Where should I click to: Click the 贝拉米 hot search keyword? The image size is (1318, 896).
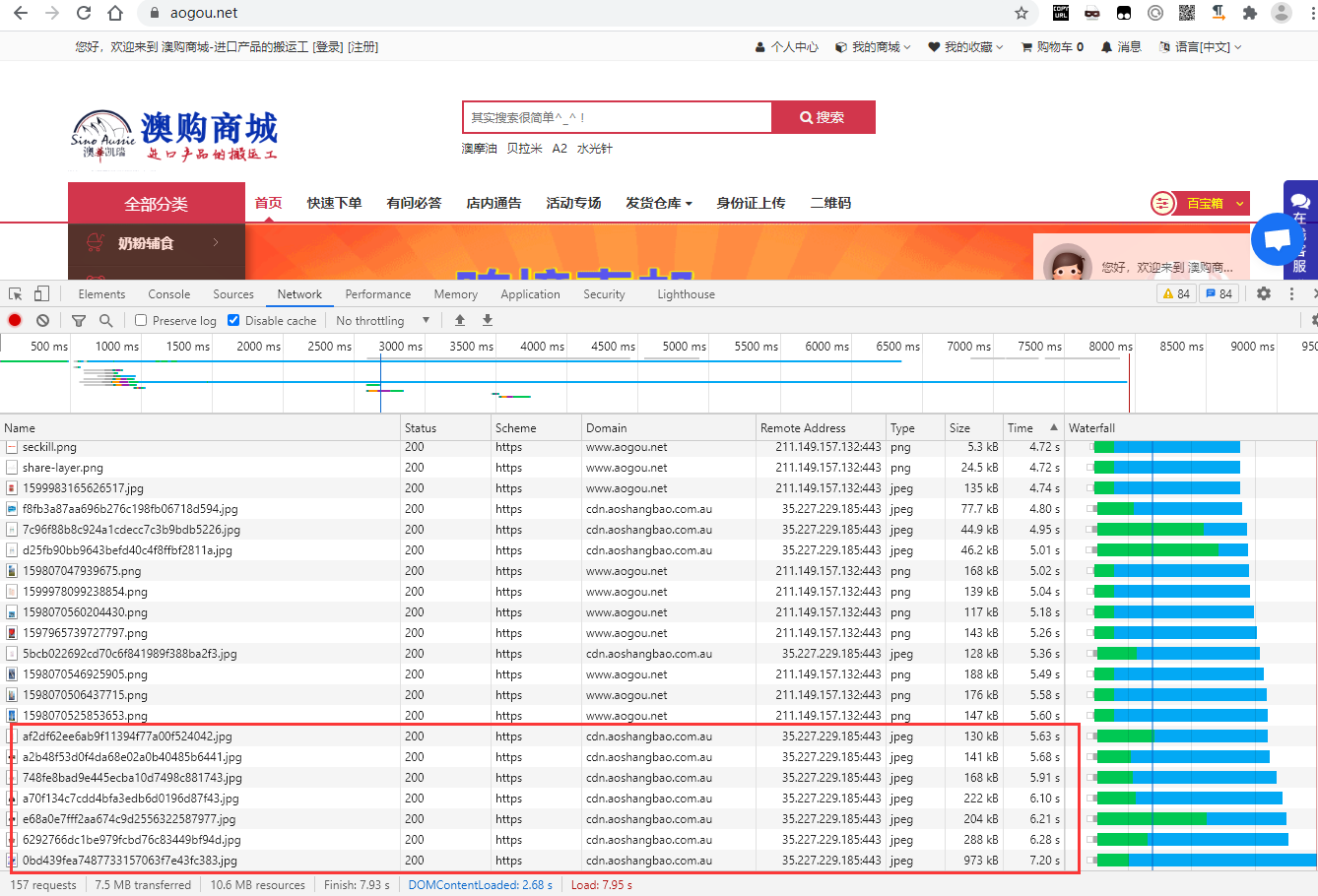[524, 149]
